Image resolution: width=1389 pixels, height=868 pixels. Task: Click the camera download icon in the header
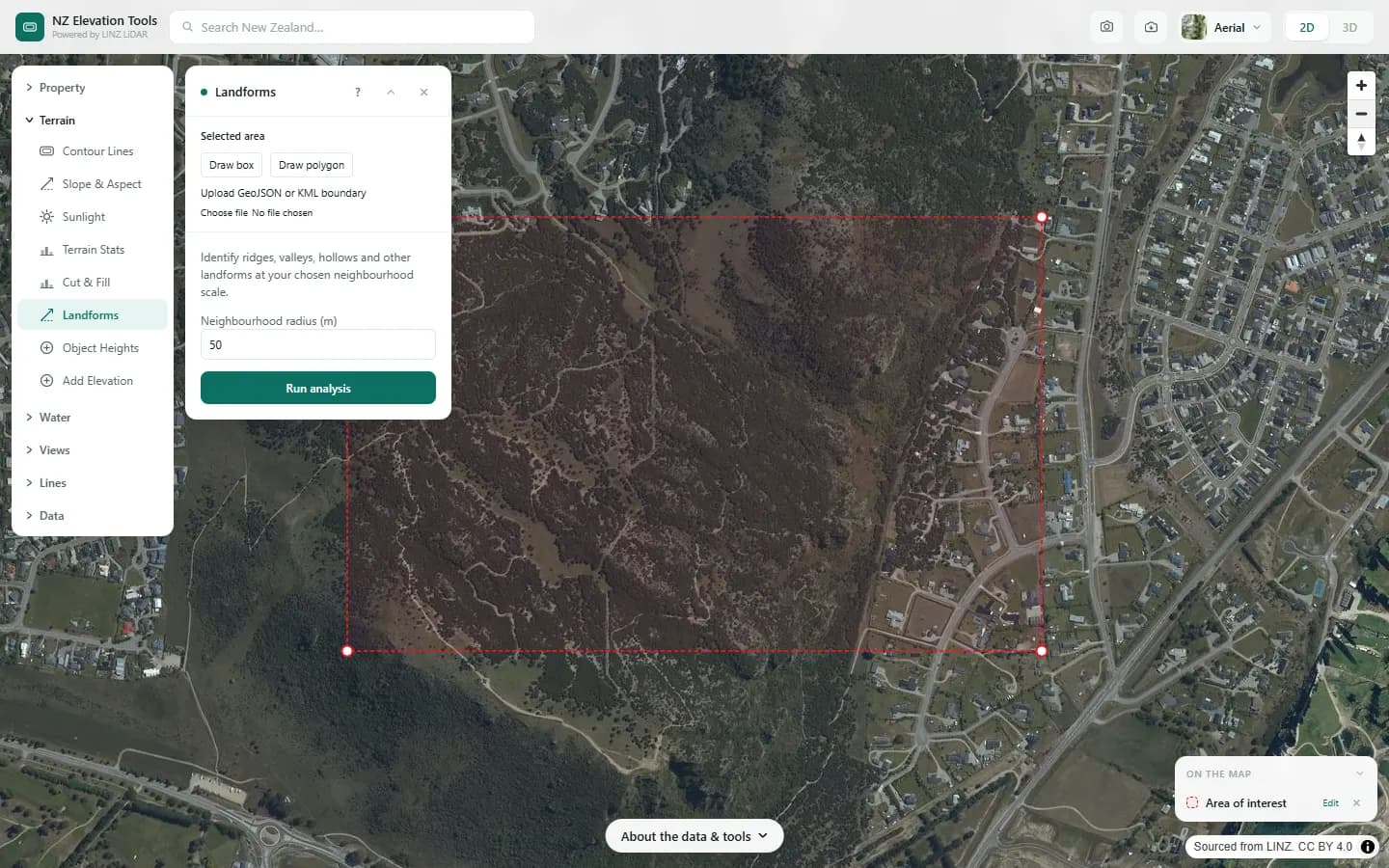pyautogui.click(x=1151, y=27)
